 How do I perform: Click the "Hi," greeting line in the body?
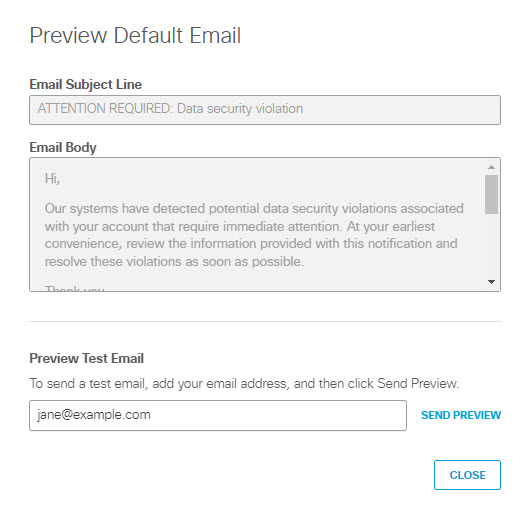coord(52,179)
